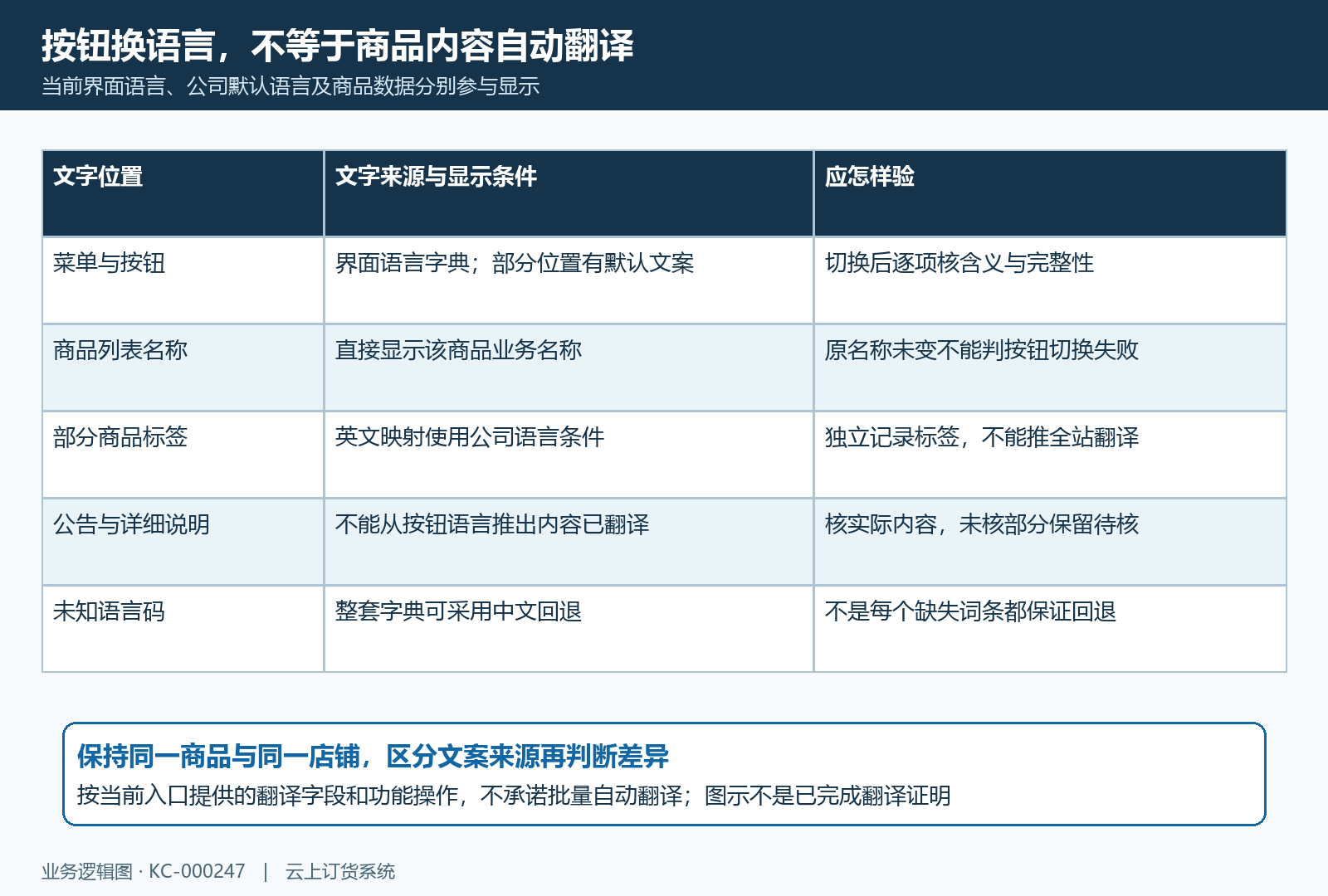Click cell 核实际内容，未核部分保留待核

tap(1050, 542)
